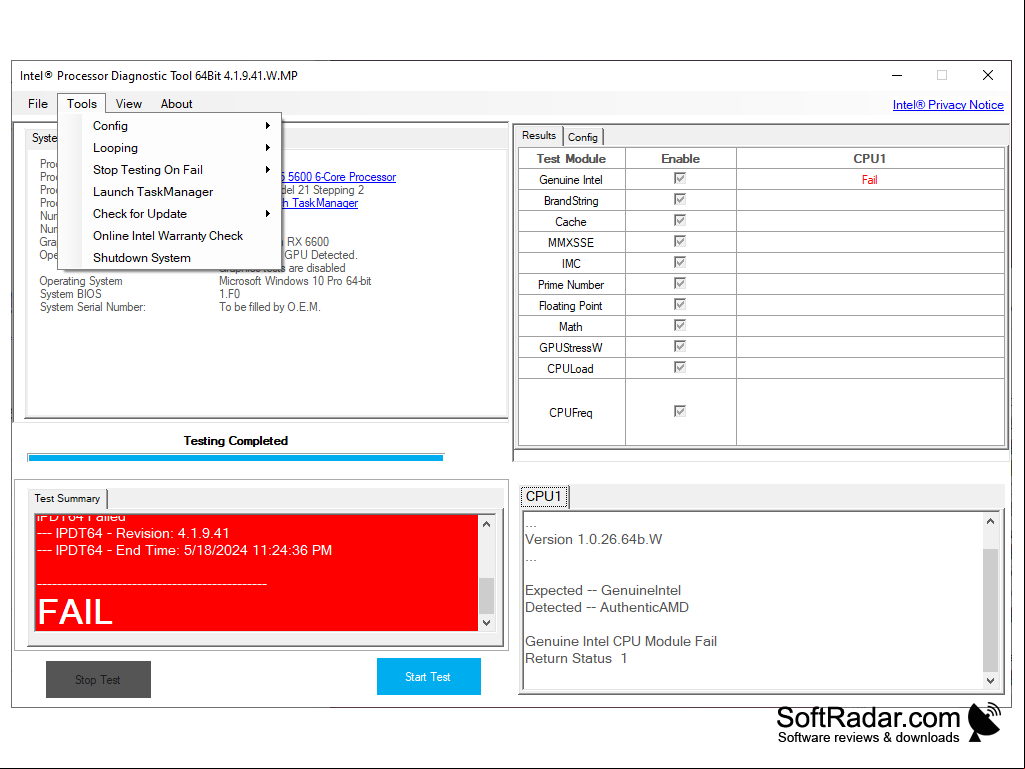
Task: Click the Return Status 1 log line
Action: click(x=576, y=658)
